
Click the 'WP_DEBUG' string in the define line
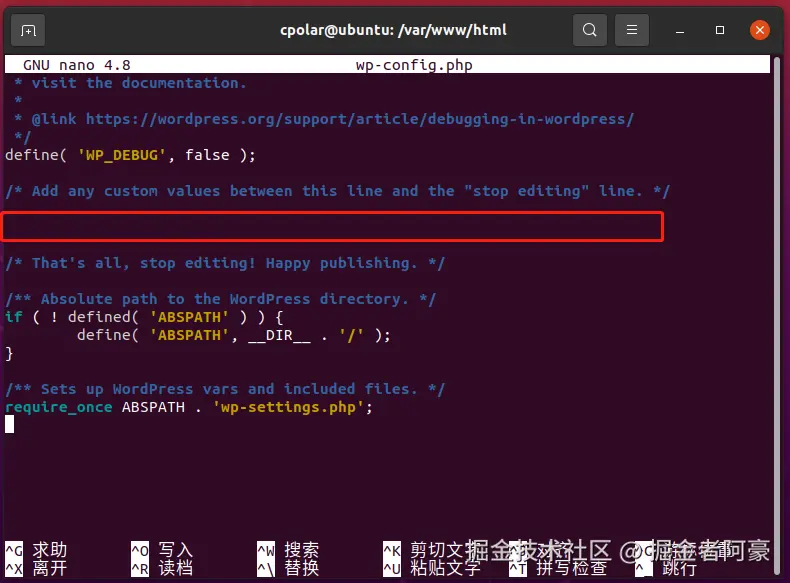(121, 155)
